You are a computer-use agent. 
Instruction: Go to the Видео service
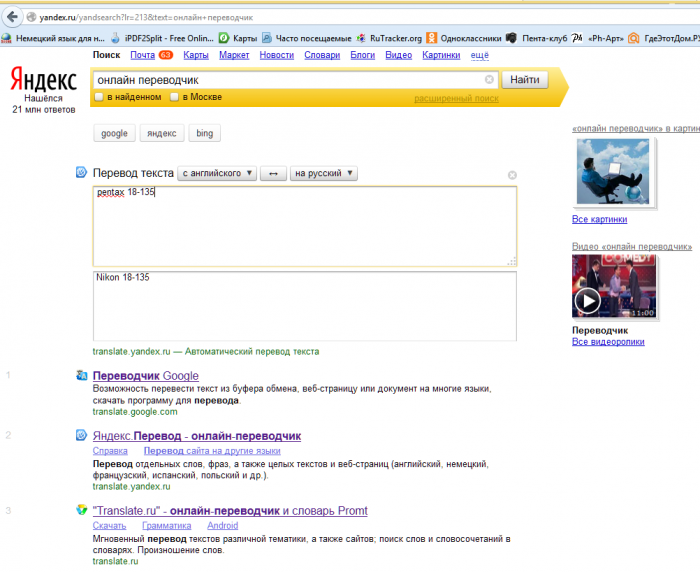(399, 55)
